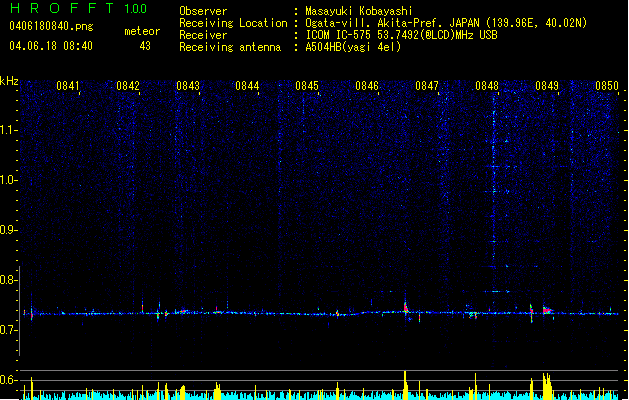The height and width of the screenshot is (400, 629).
Task: Click the 0844 time marker
Action: (247, 86)
